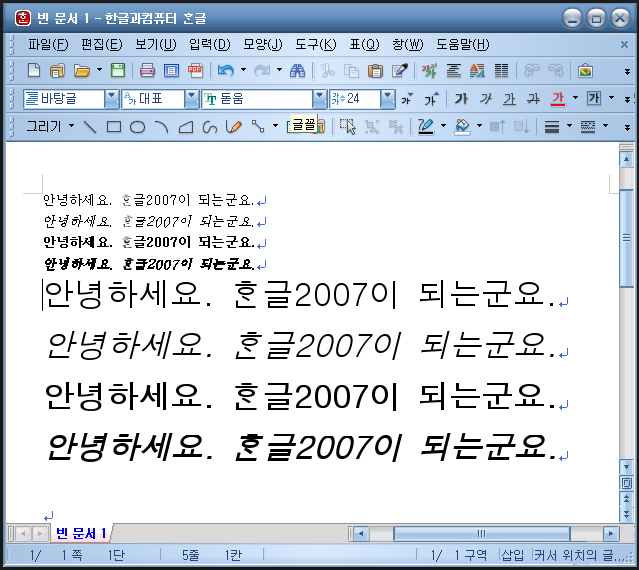Image resolution: width=639 pixels, height=570 pixels.
Task: Close the document with the menu-bar X
Action: 624,44
